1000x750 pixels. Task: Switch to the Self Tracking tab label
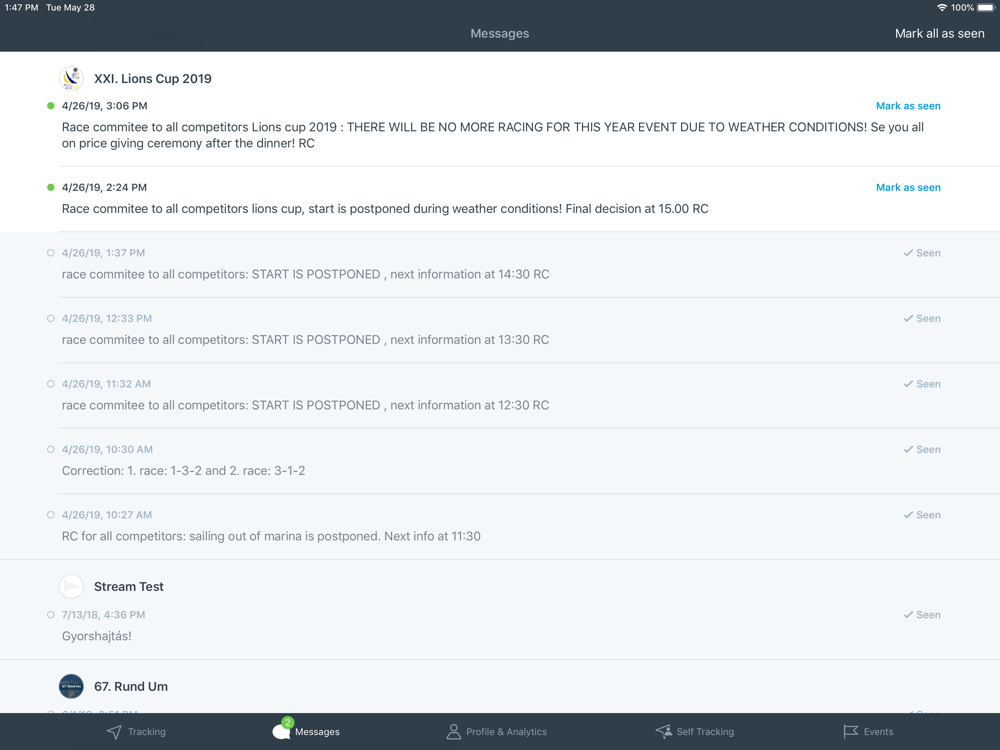click(705, 732)
